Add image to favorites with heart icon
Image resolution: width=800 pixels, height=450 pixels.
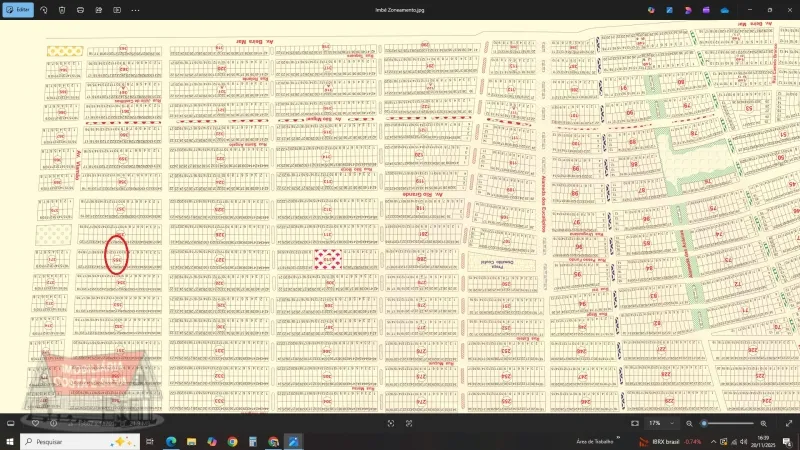(x=35, y=423)
